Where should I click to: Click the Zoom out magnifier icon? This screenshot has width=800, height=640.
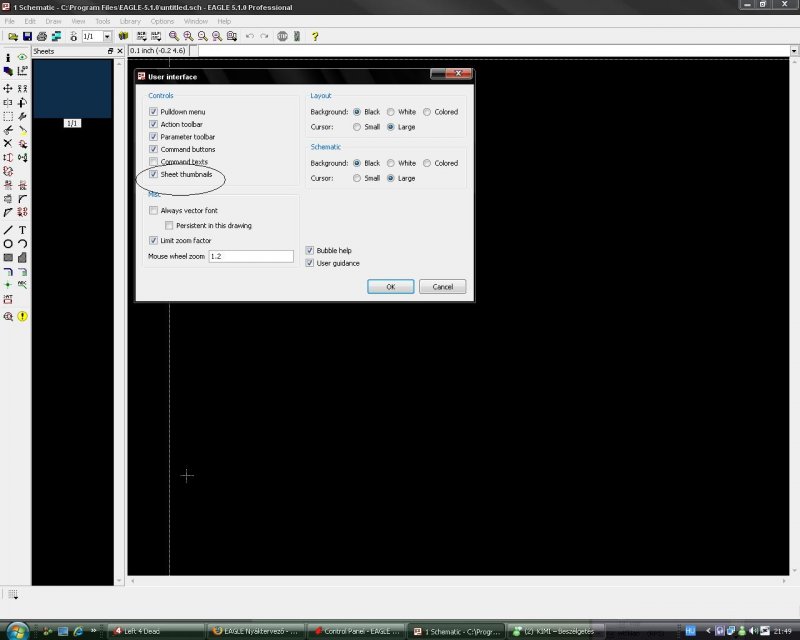point(203,36)
